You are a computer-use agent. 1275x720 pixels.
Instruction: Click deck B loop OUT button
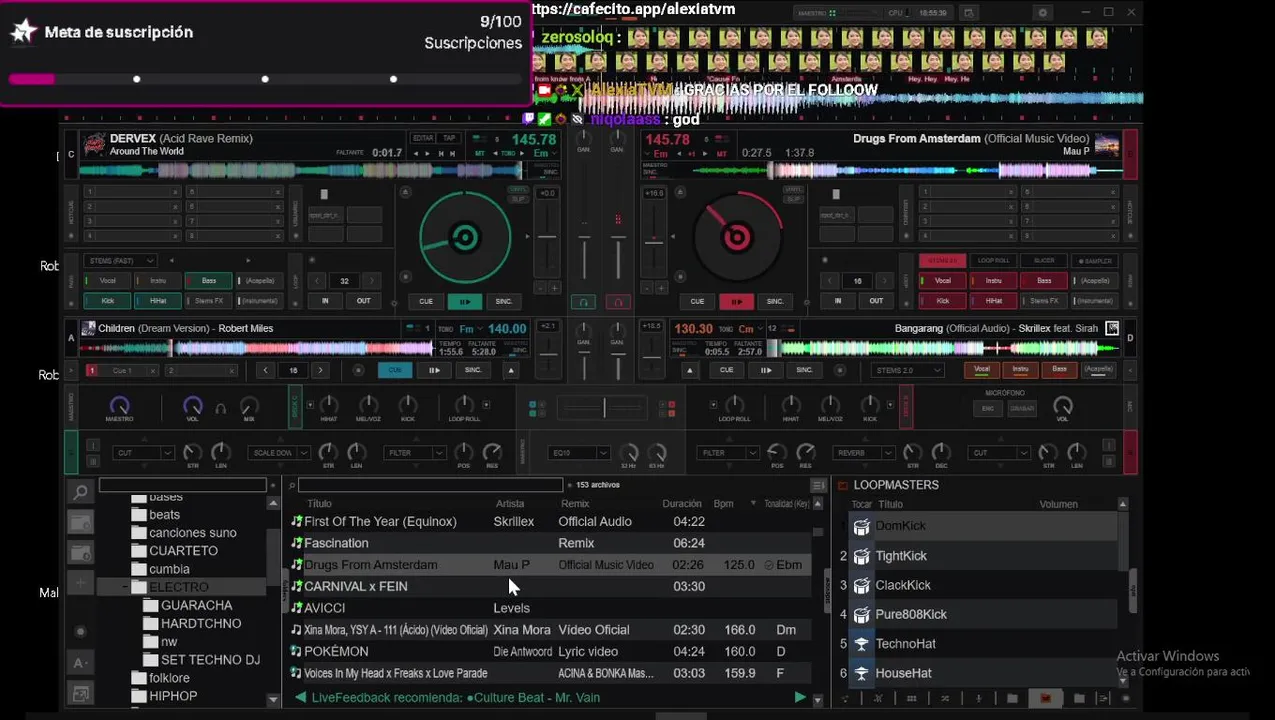pos(876,301)
